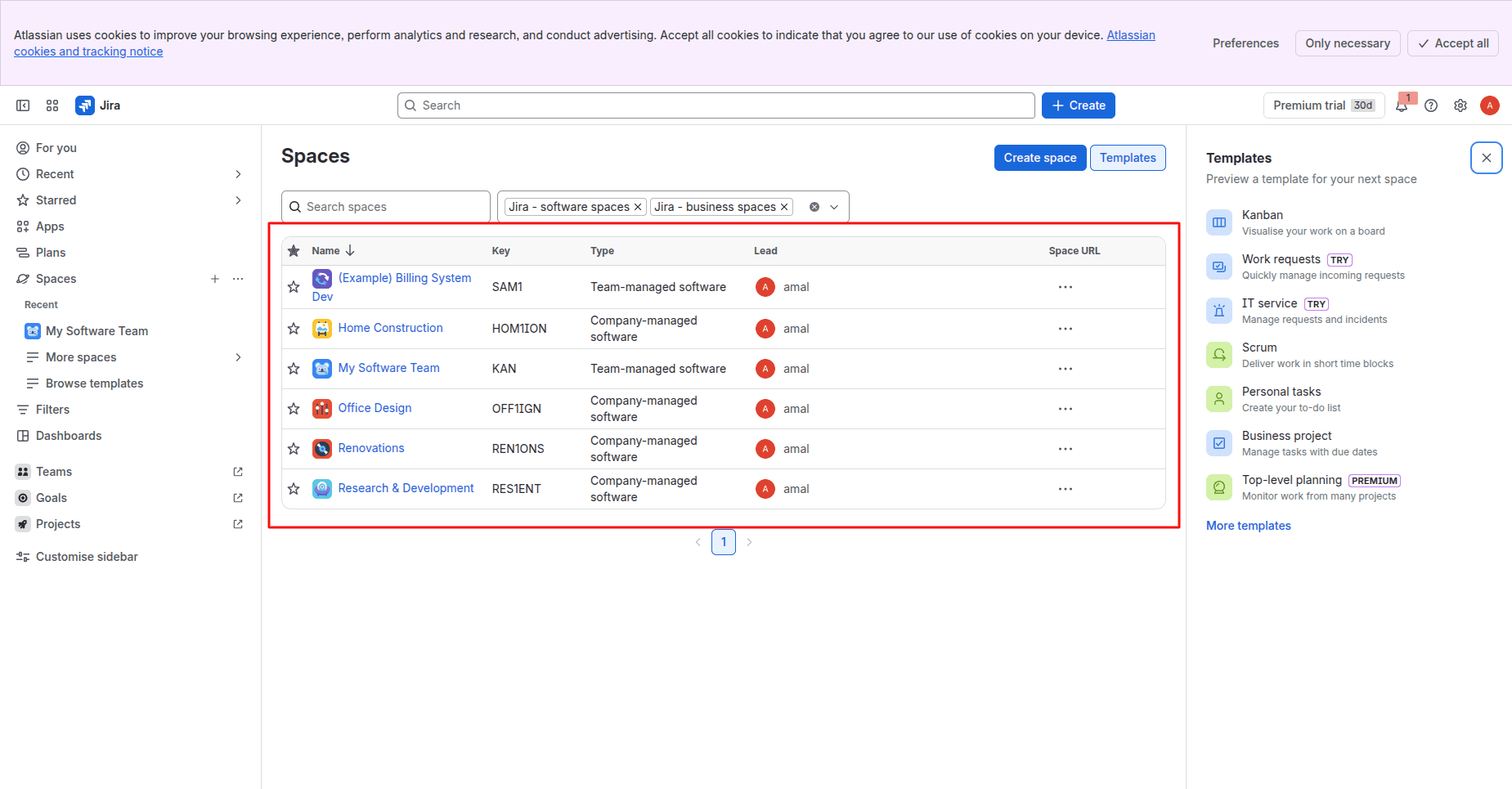Open more actions for Office Design row
The width and height of the screenshot is (1512, 789).
[x=1066, y=409]
